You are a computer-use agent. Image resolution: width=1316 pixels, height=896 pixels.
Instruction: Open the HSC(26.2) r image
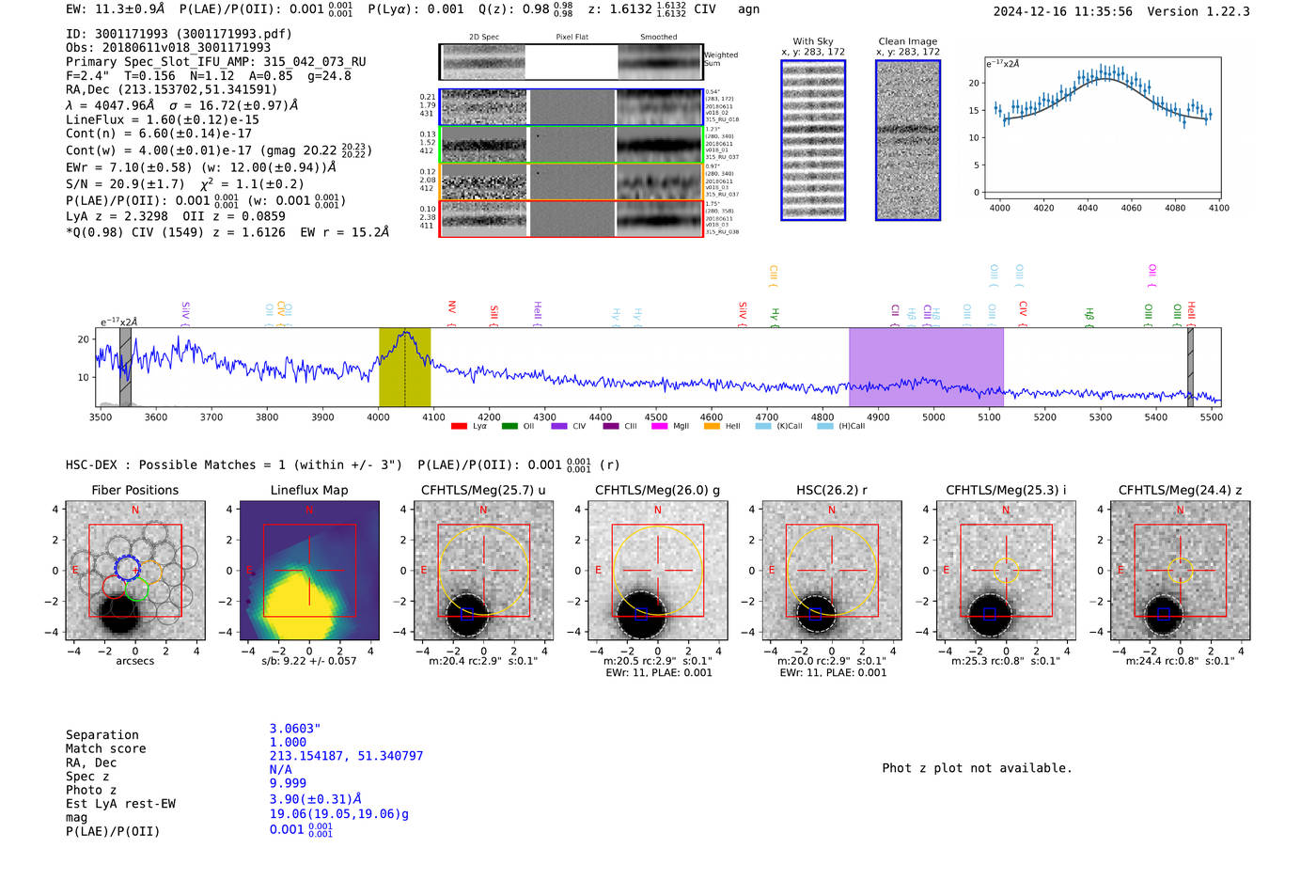click(832, 571)
